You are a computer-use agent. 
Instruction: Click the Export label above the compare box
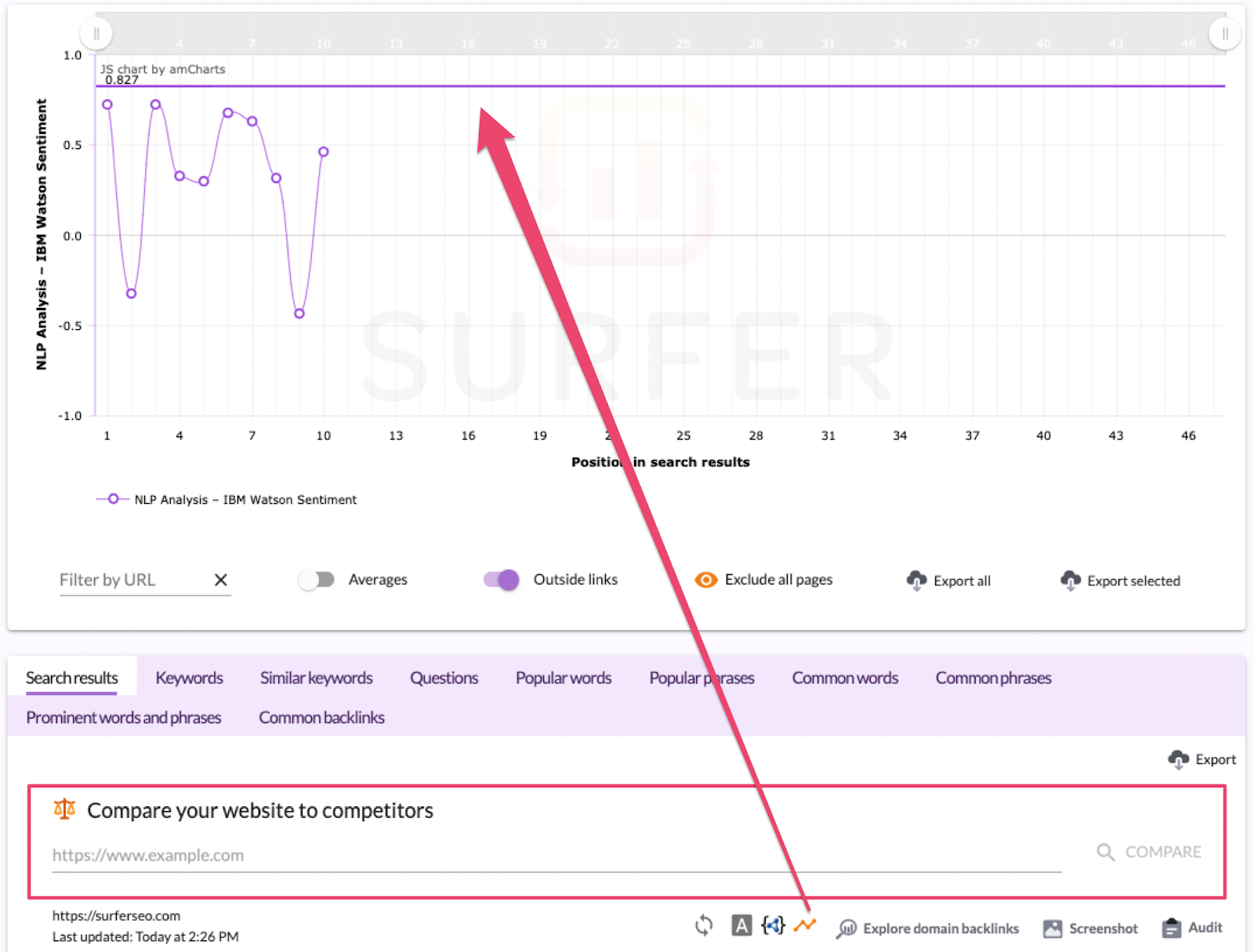point(1215,759)
